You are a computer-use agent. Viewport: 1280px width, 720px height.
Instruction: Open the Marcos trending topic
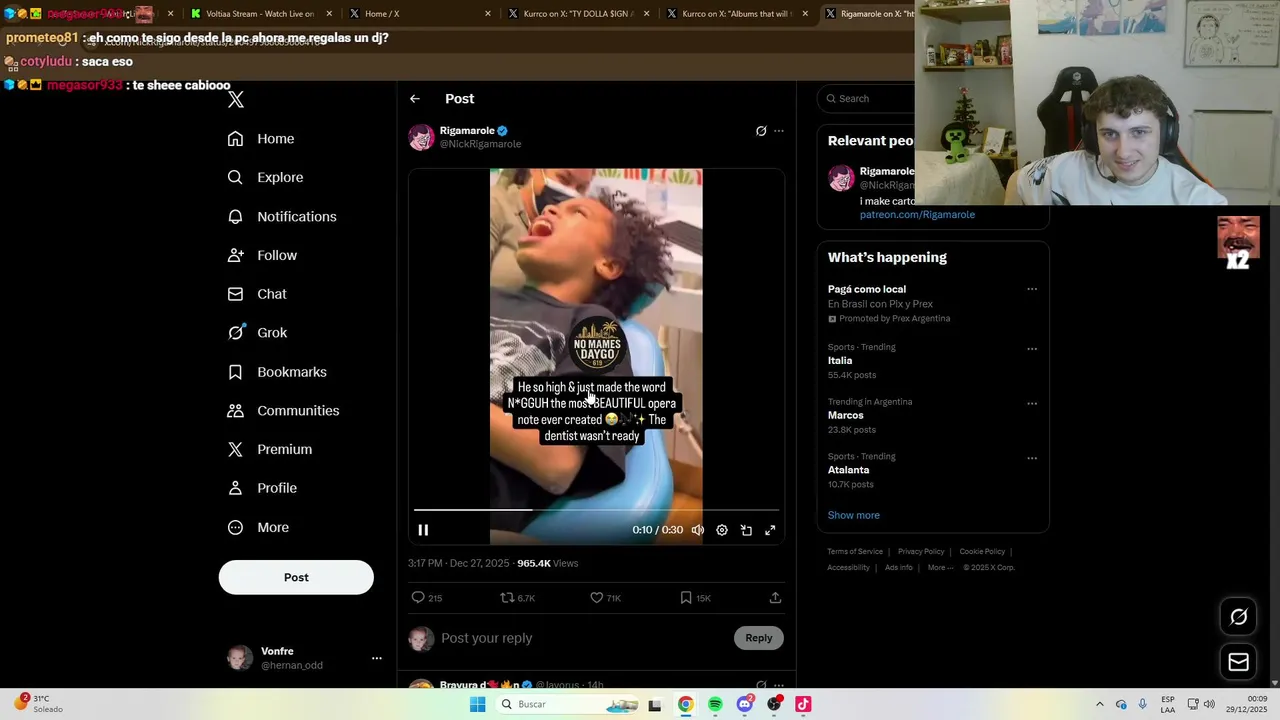click(845, 415)
